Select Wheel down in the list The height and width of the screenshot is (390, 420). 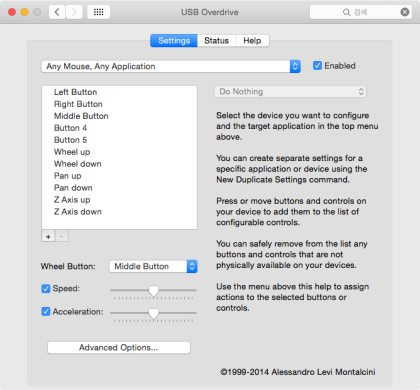(119, 164)
